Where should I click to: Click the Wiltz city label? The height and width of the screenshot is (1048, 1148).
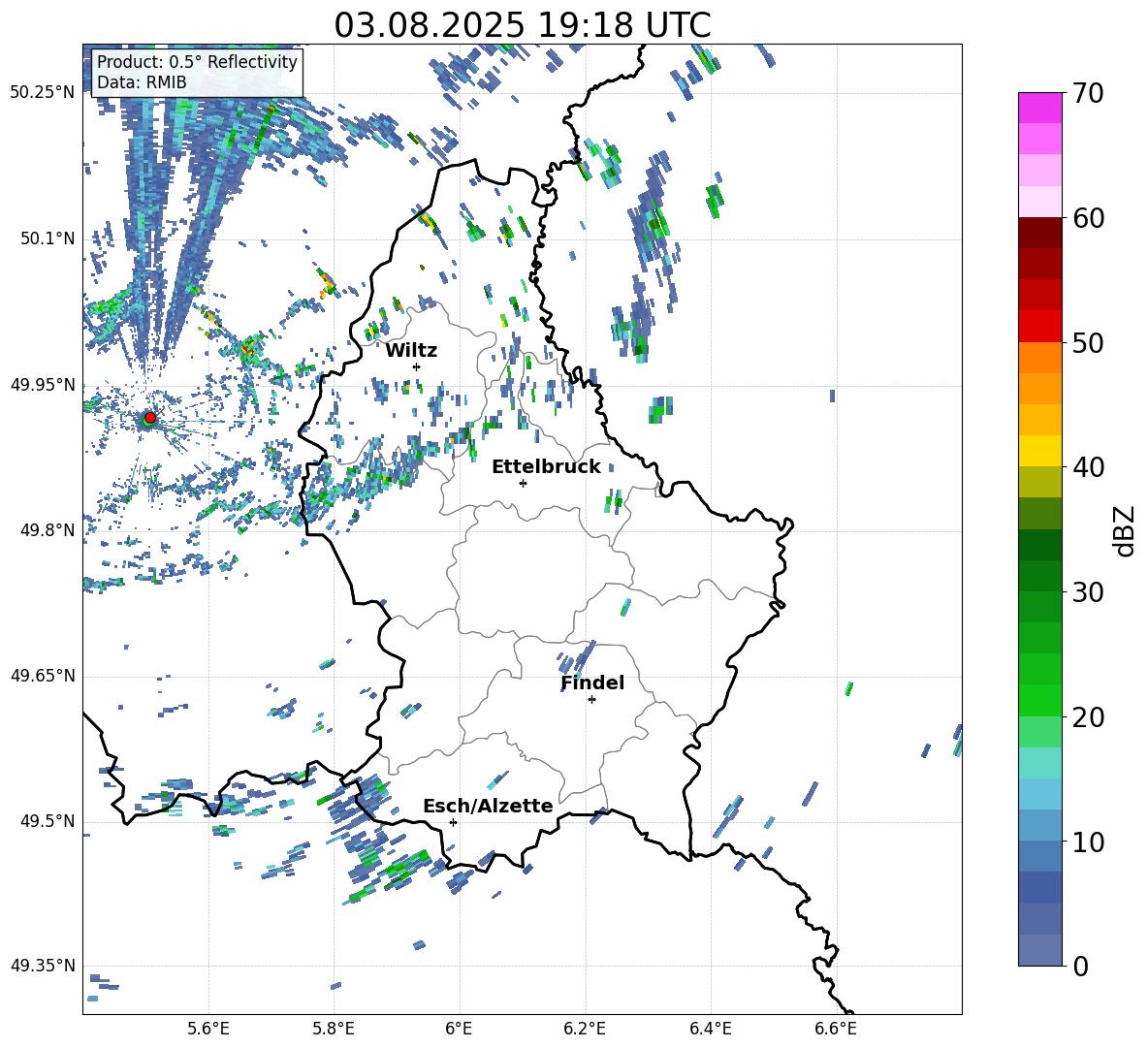(411, 351)
